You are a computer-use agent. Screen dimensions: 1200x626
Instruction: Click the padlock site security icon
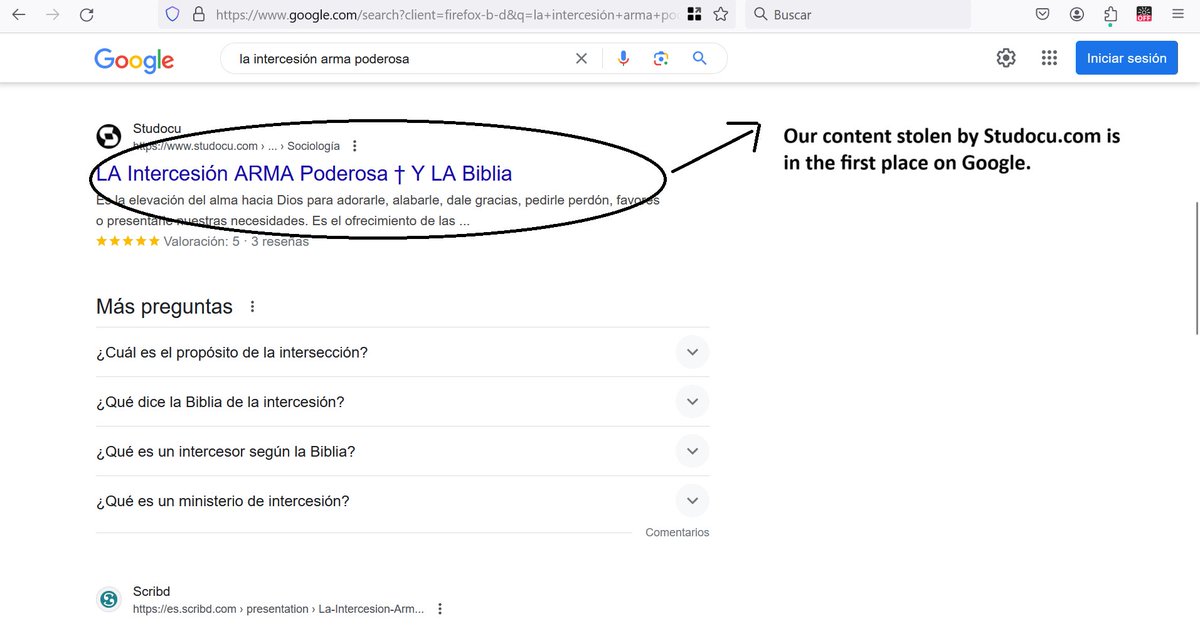coord(198,15)
